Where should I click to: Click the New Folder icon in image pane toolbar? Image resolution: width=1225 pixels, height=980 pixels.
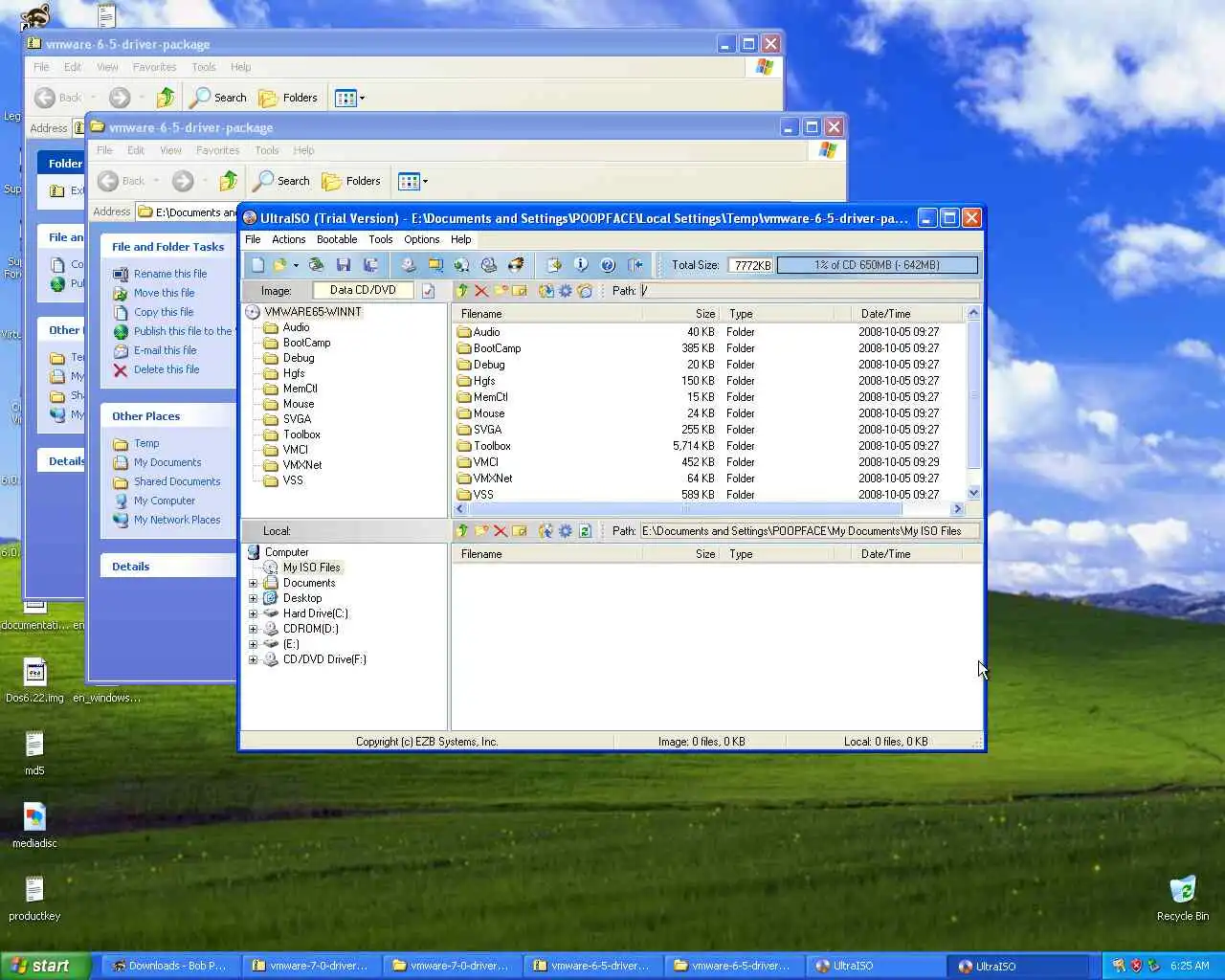pyautogui.click(x=501, y=291)
